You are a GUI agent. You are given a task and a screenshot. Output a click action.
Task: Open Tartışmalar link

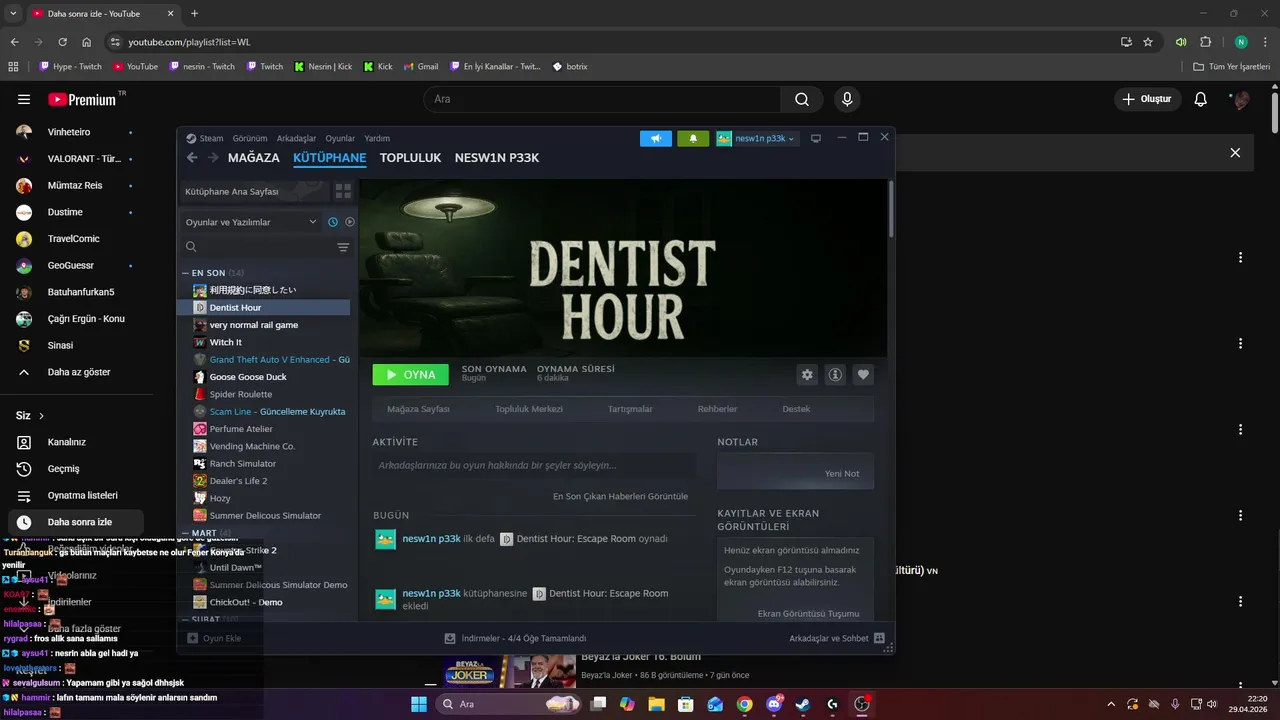pyautogui.click(x=630, y=409)
